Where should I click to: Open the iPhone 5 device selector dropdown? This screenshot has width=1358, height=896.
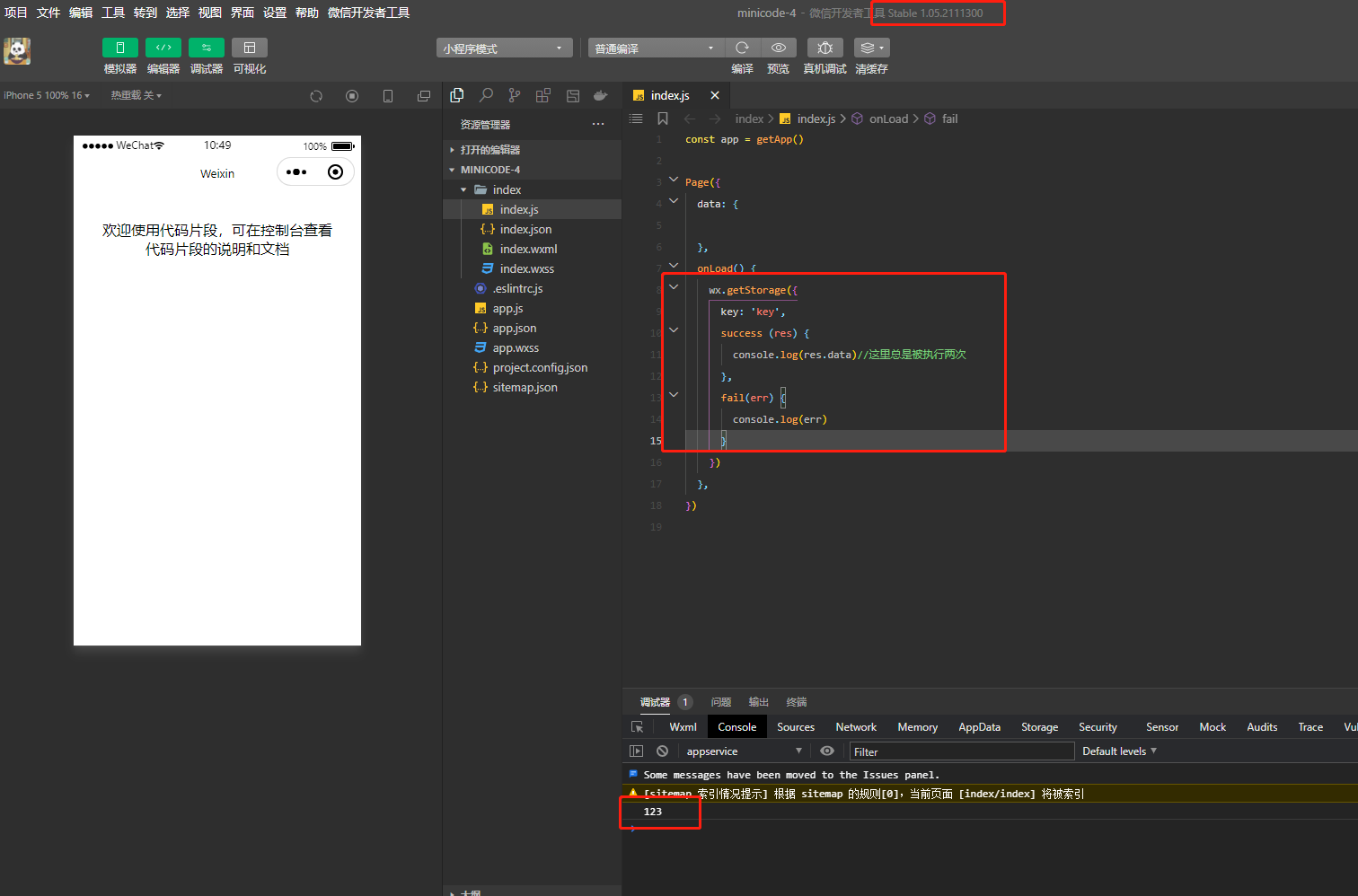coord(47,95)
